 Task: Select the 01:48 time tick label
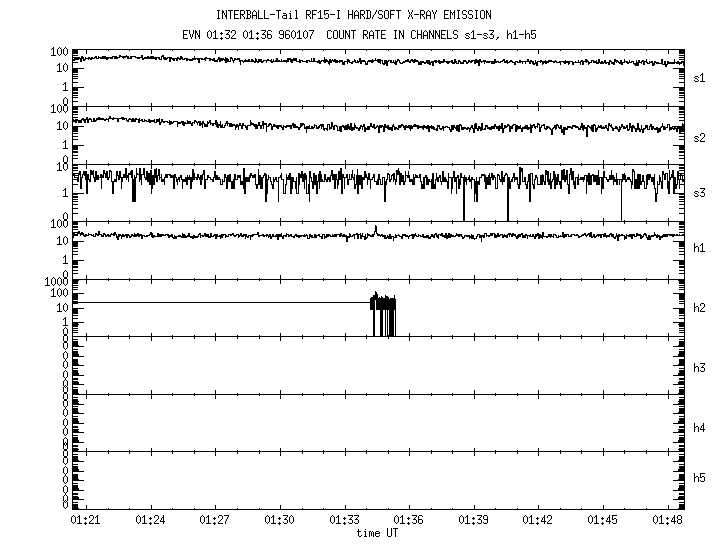(668, 521)
